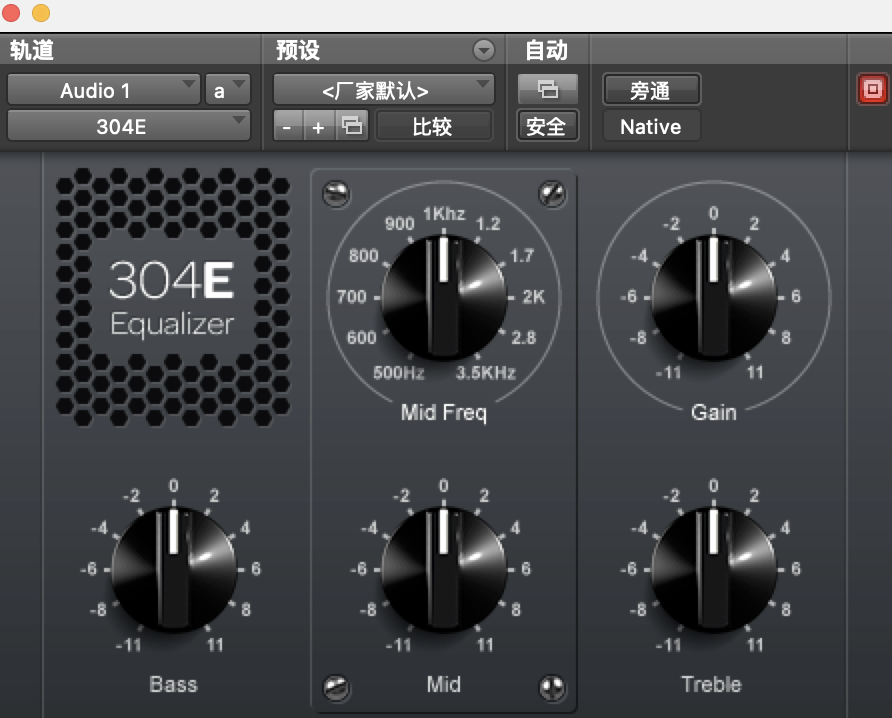This screenshot has width=892, height=718.
Task: Toggle the 安全 automation safe button
Action: tap(547, 126)
